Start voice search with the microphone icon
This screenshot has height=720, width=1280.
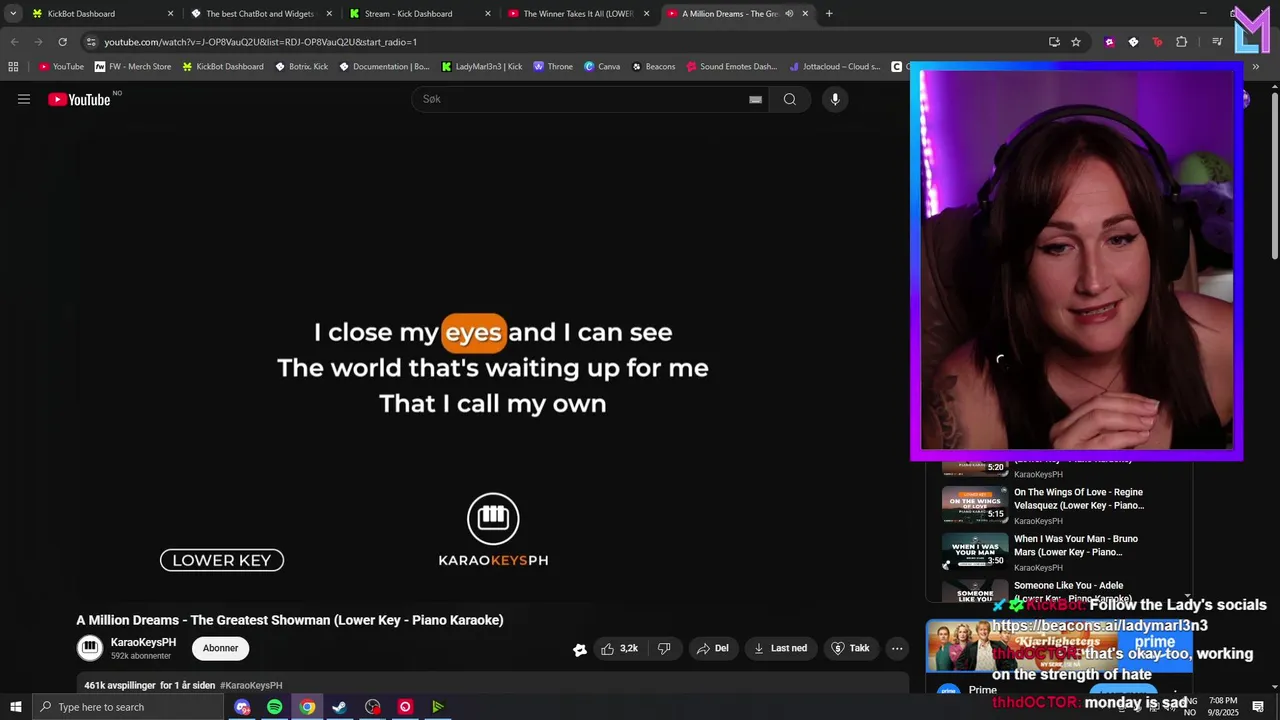(835, 99)
